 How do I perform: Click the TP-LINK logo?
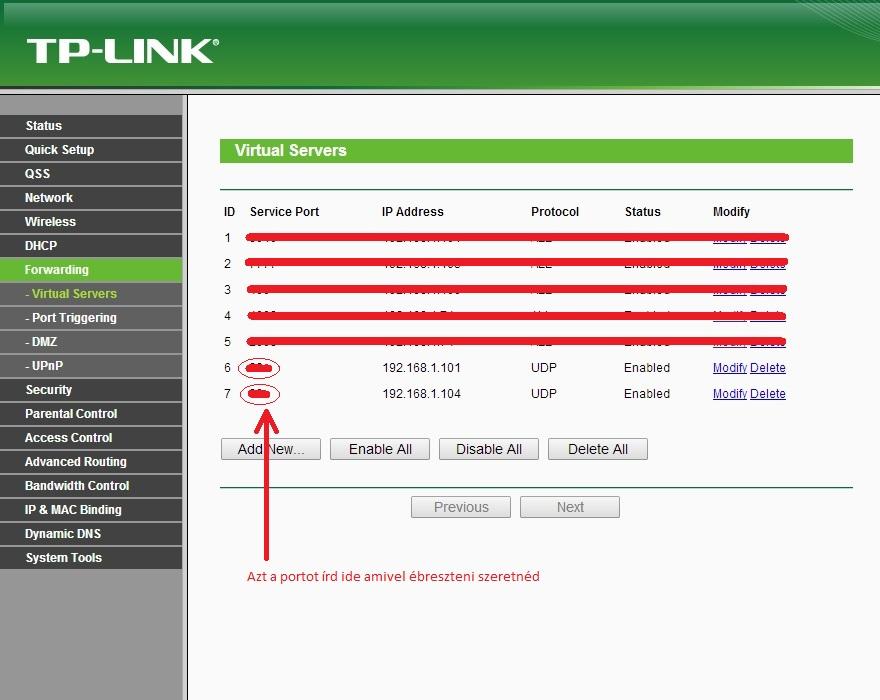(123, 51)
